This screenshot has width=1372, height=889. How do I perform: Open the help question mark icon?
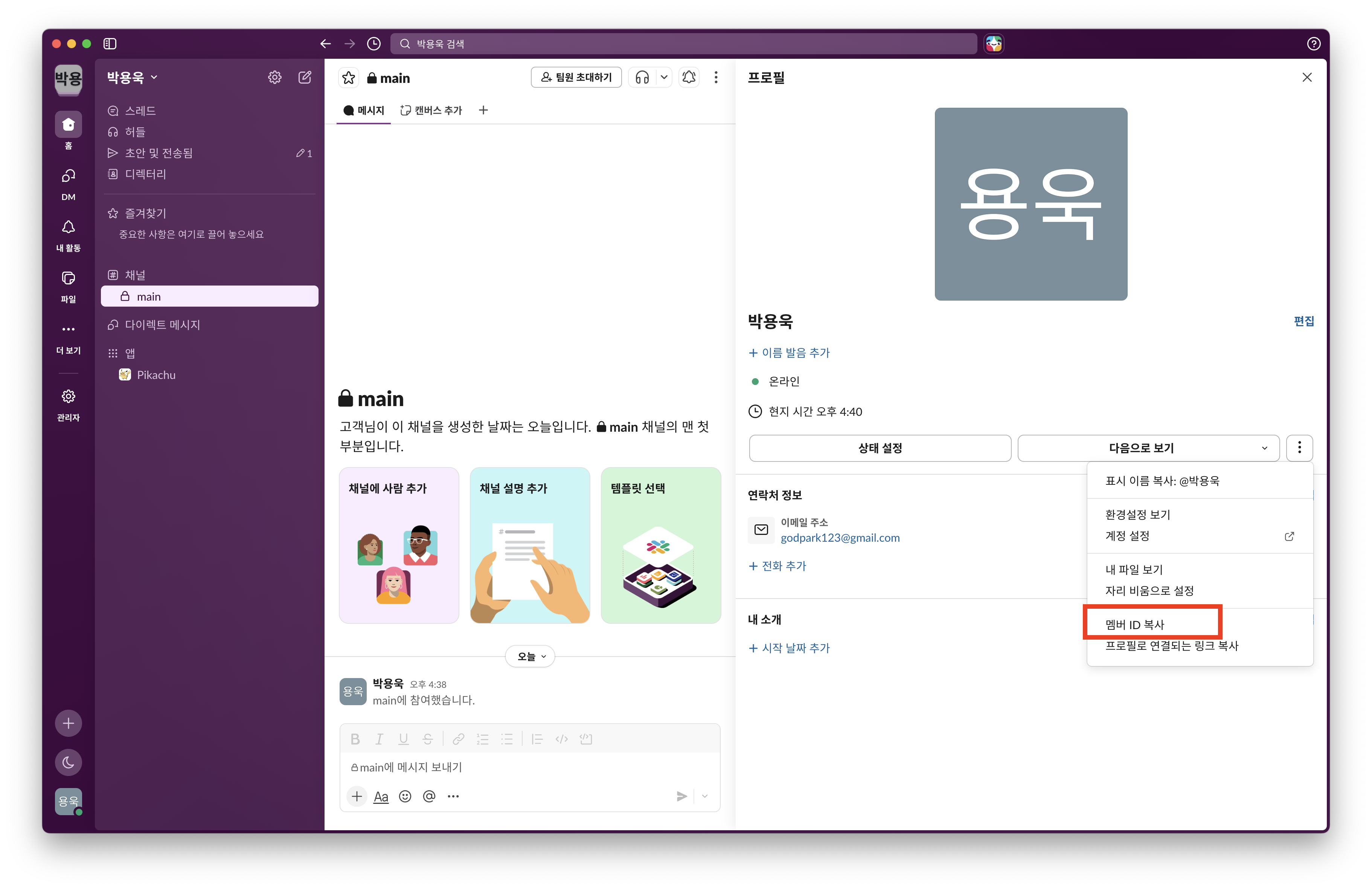pos(1314,43)
